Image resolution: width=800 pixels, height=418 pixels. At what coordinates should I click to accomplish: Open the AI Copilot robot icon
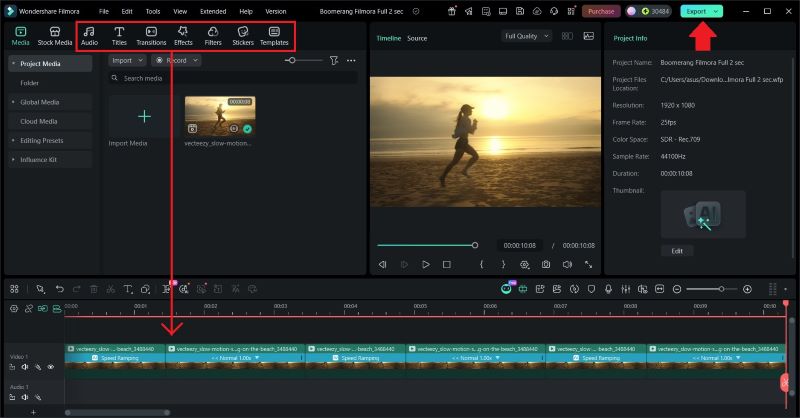coord(506,289)
